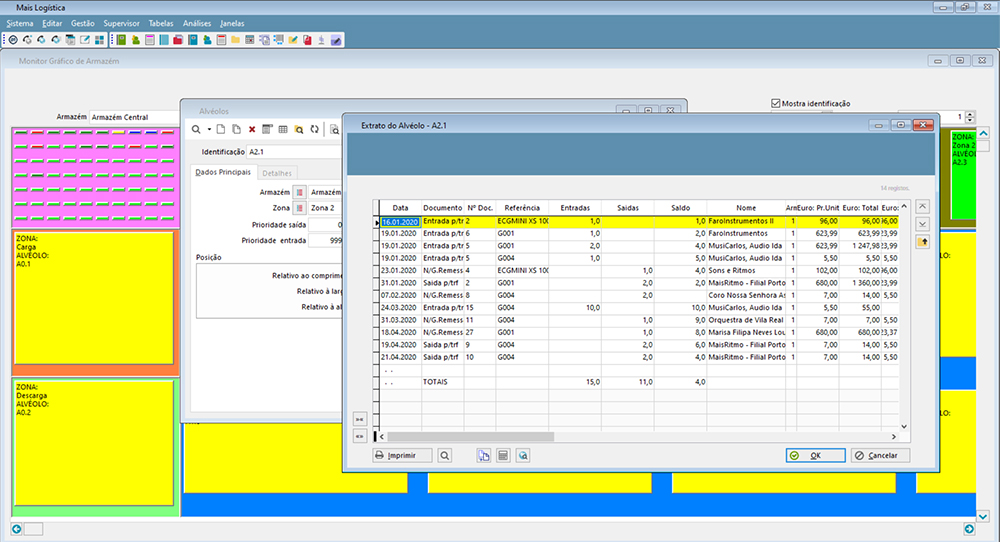Screen dimensions: 1000x542
Task: Click the yellow up-arrow icon beside grid
Action: pos(923,242)
